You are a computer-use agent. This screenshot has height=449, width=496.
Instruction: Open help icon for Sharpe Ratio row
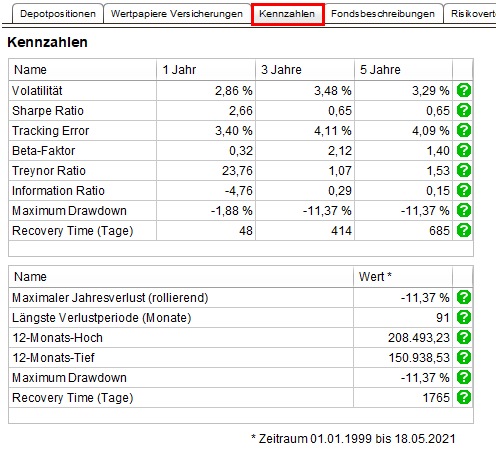click(464, 110)
